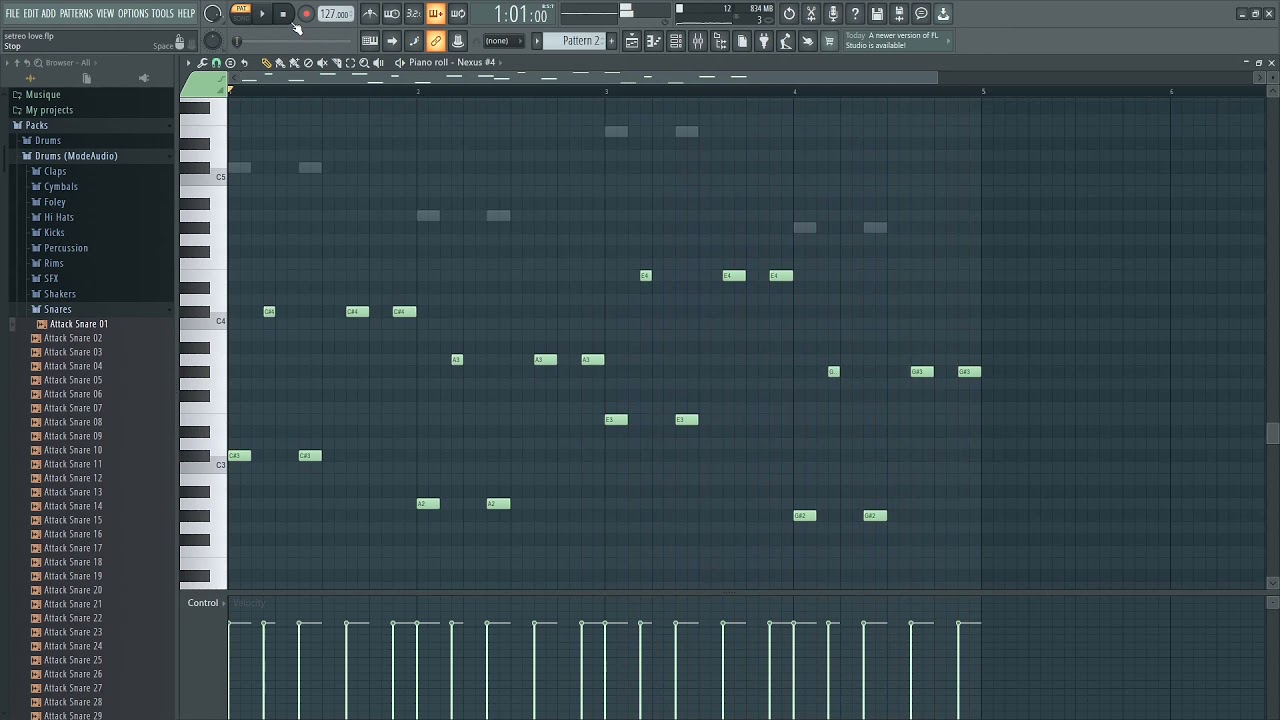Toggle the 3-2-1 countdown before recording

pyautogui.click(x=413, y=14)
